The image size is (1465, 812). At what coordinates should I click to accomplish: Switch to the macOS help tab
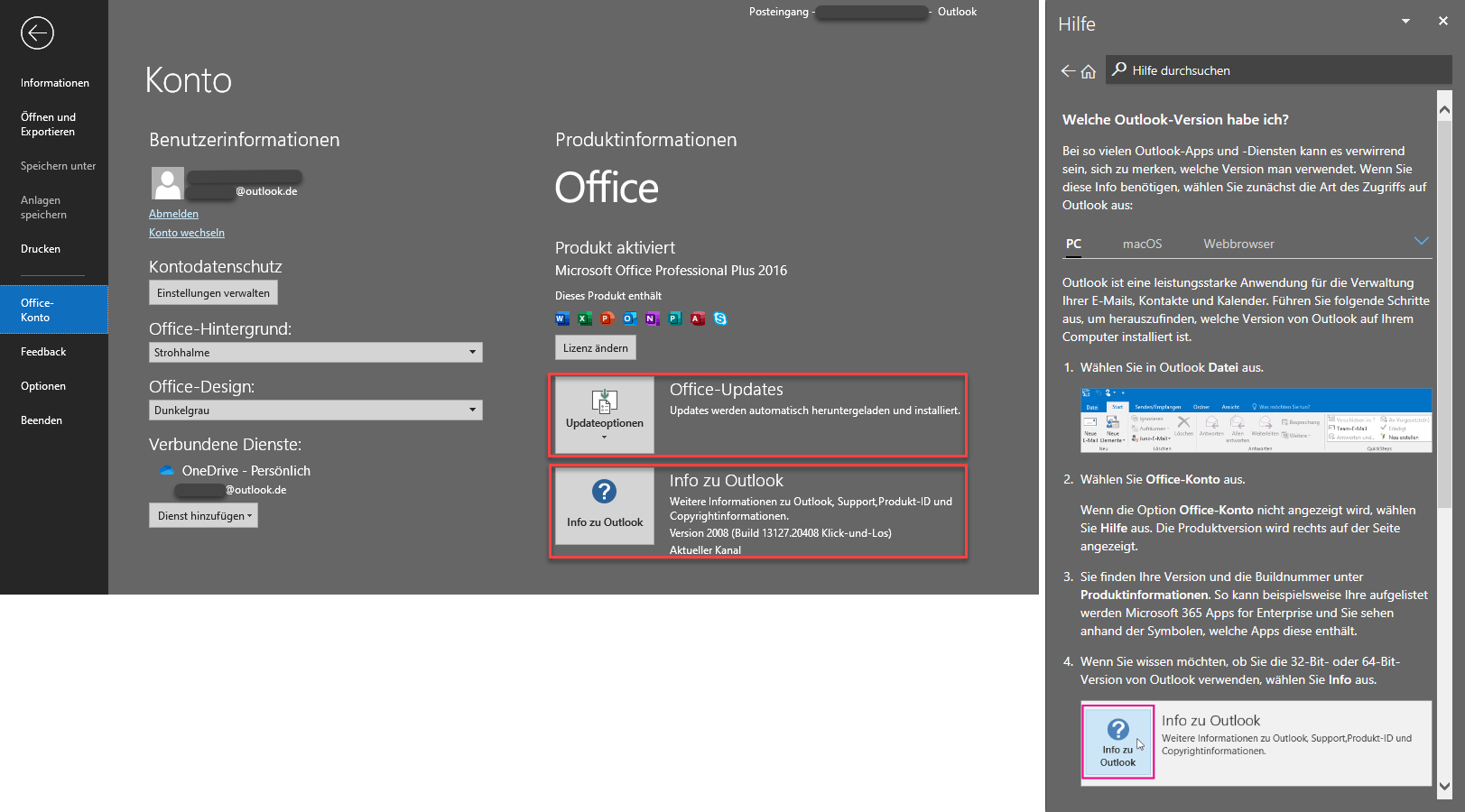click(x=1142, y=244)
